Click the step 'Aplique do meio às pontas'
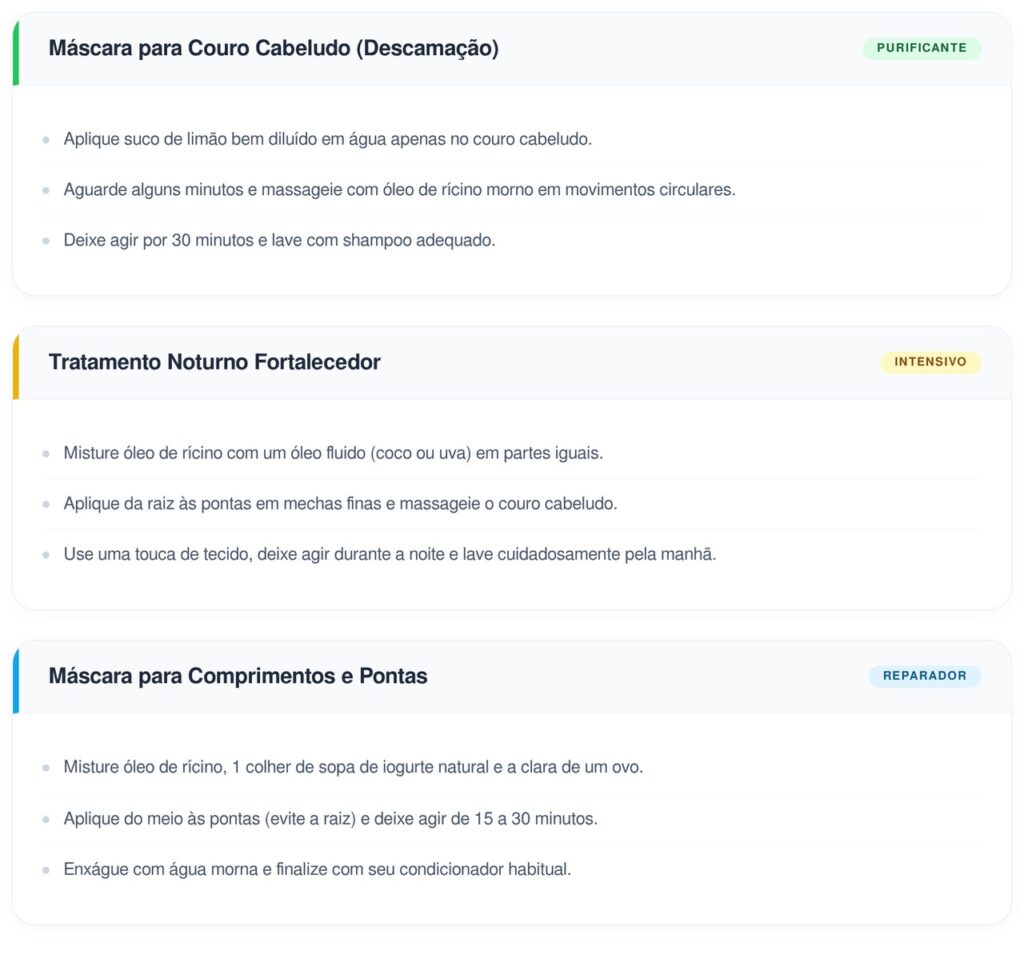This screenshot has width=1024, height=966. pyautogui.click(x=330, y=818)
